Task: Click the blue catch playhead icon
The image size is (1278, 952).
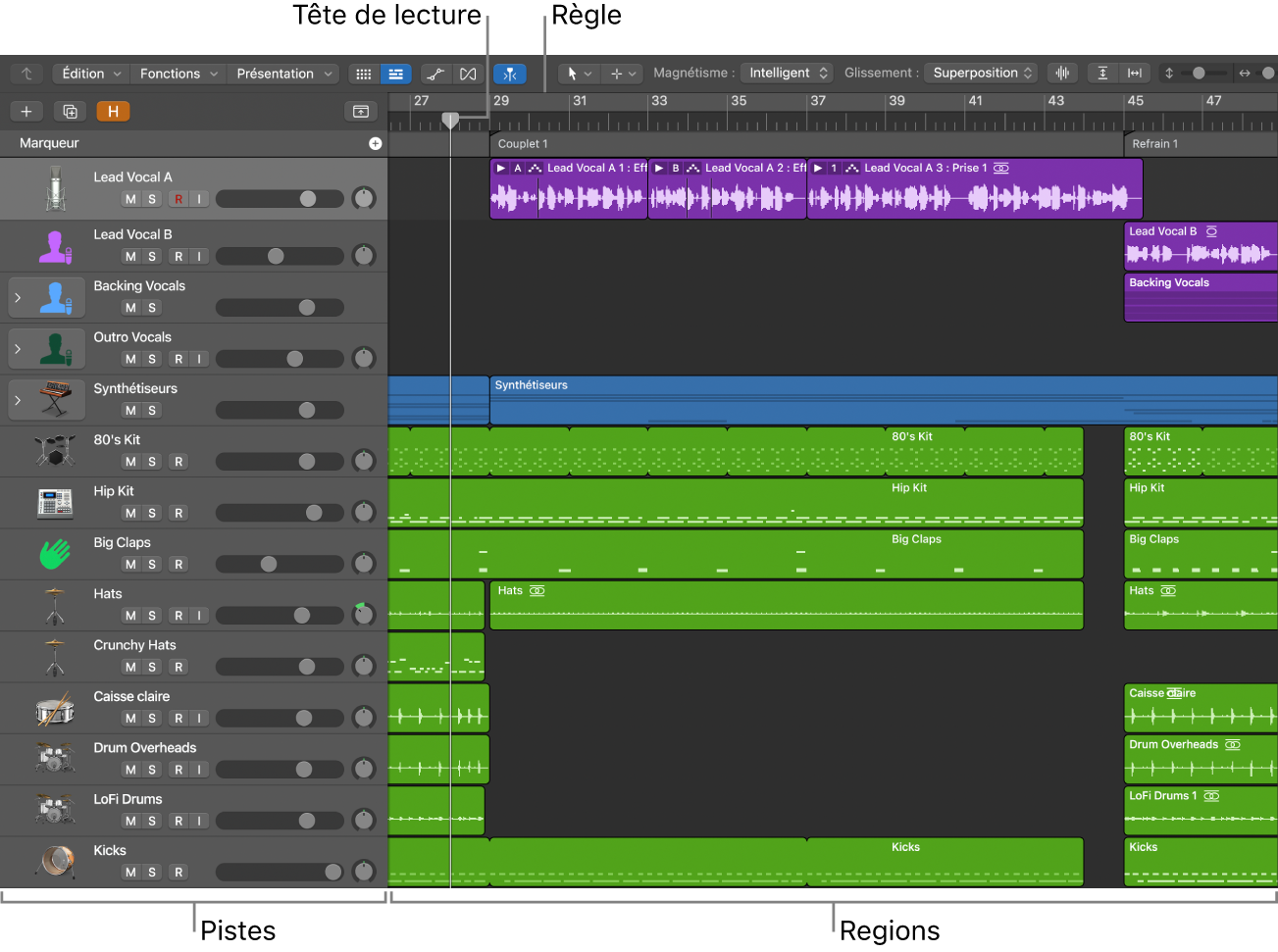Action: click(510, 74)
